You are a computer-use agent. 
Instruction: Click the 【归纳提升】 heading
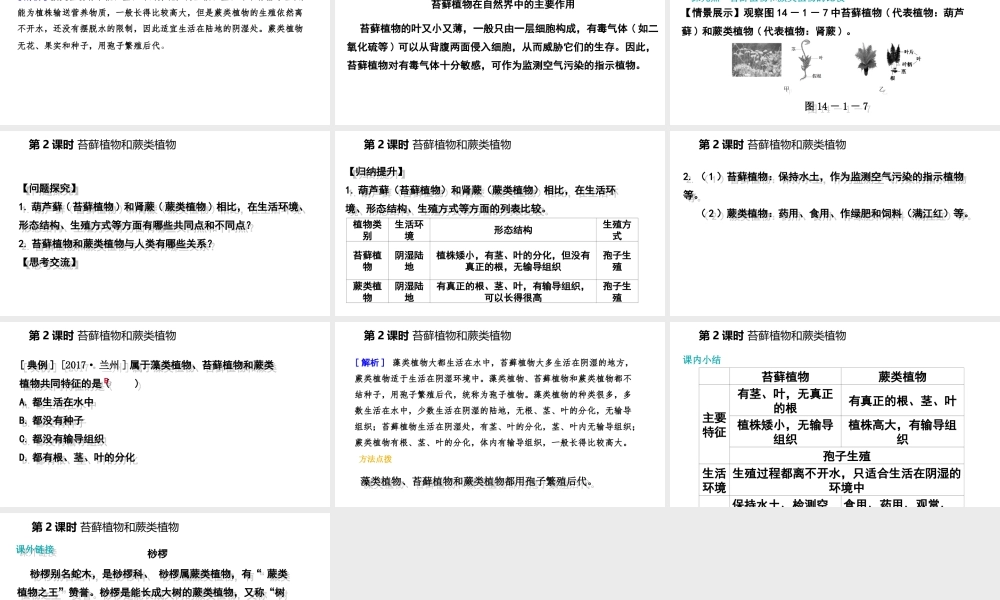click(376, 172)
